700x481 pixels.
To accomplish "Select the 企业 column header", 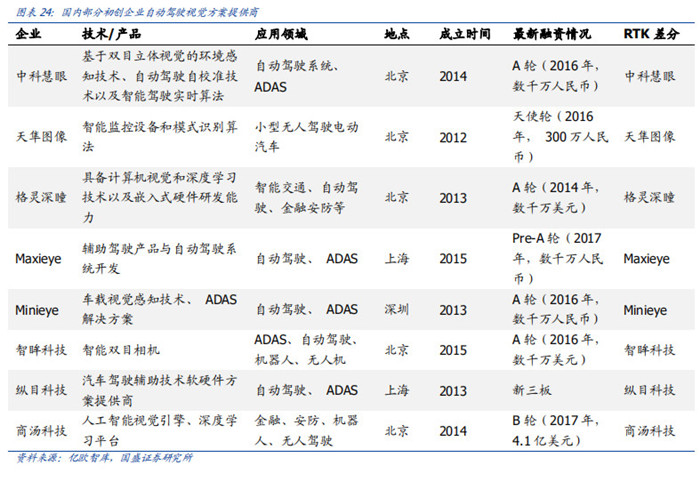I will click(29, 34).
